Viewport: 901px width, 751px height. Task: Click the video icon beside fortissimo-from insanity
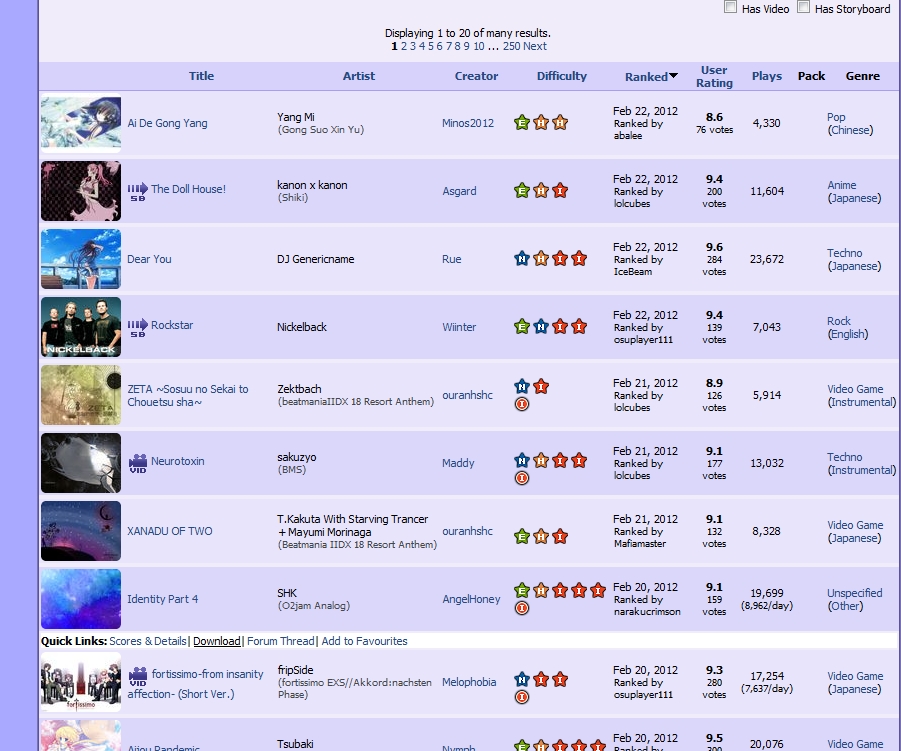pyautogui.click(x=138, y=675)
